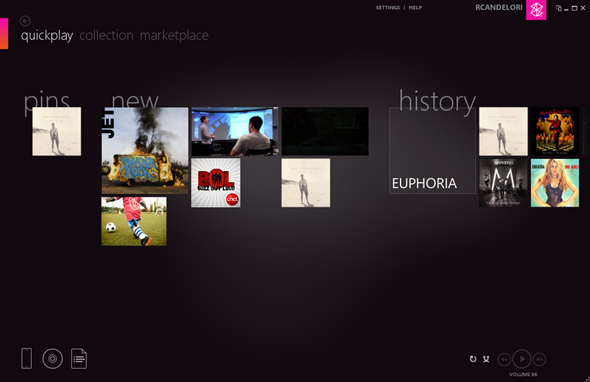Click the RCANDELORI username

(x=499, y=8)
